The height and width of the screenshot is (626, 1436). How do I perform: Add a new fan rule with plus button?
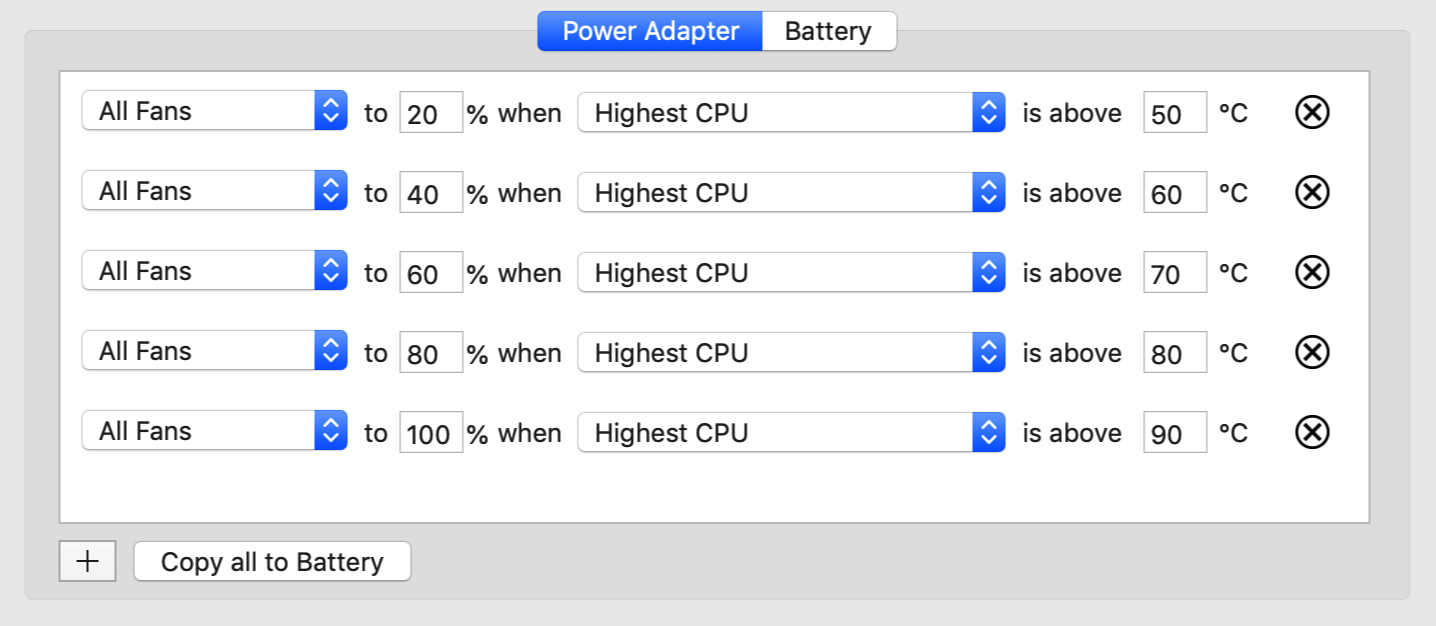coord(88,562)
